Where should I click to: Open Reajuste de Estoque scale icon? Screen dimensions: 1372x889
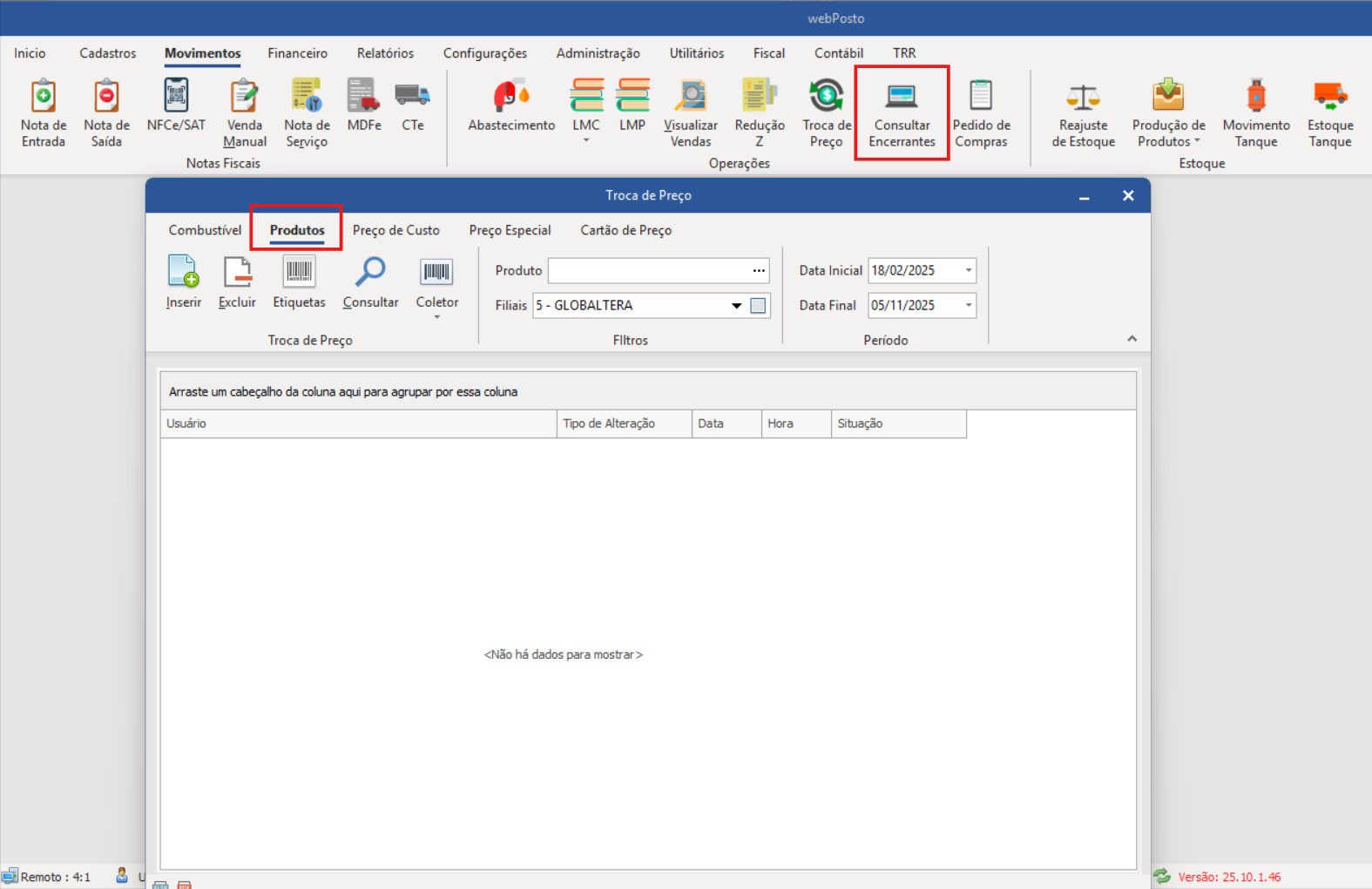pyautogui.click(x=1083, y=96)
